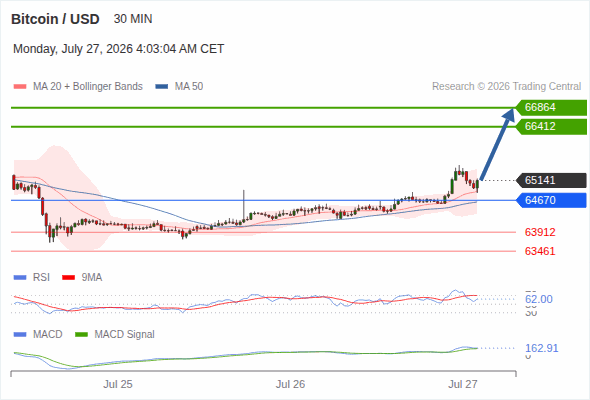Click the 65141 current price tag
Screen dimensions: 590x400
[x=551, y=180]
